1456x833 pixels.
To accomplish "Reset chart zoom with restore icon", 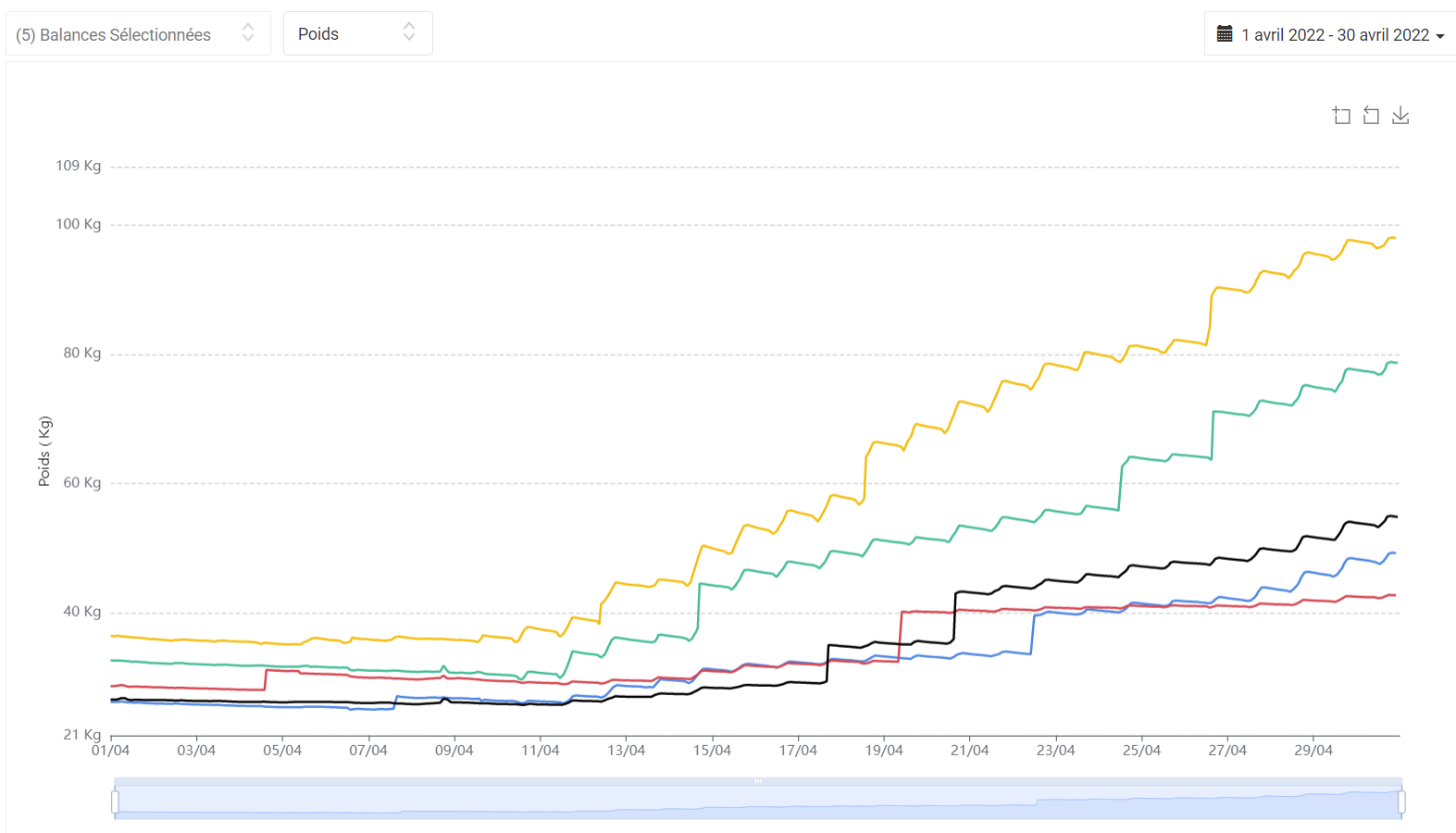I will point(1371,116).
